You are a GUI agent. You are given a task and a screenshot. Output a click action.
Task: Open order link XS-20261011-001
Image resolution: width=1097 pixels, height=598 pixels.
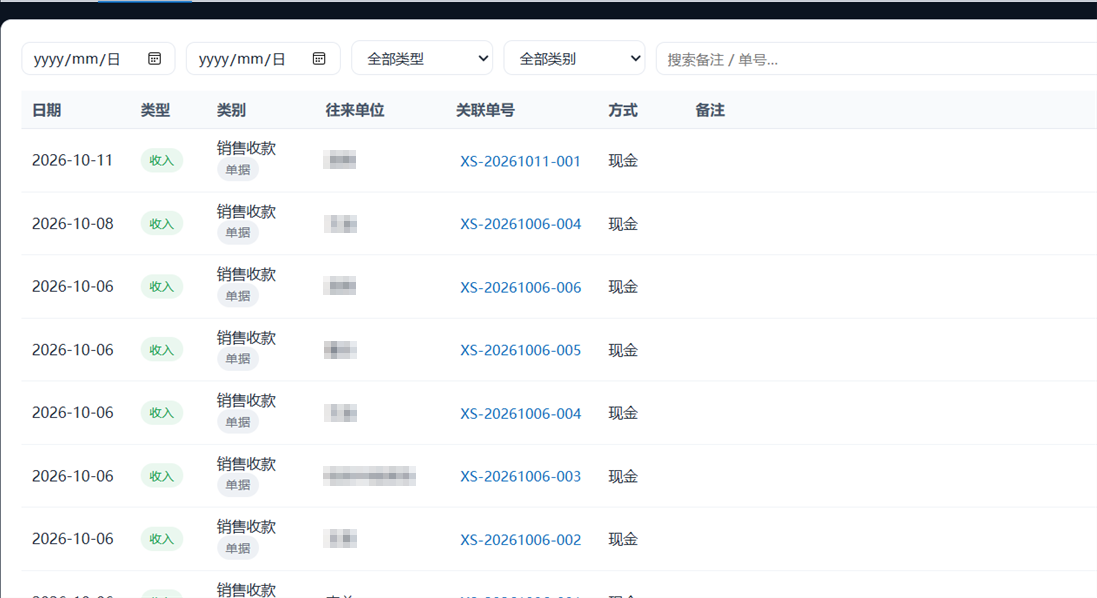click(x=521, y=161)
